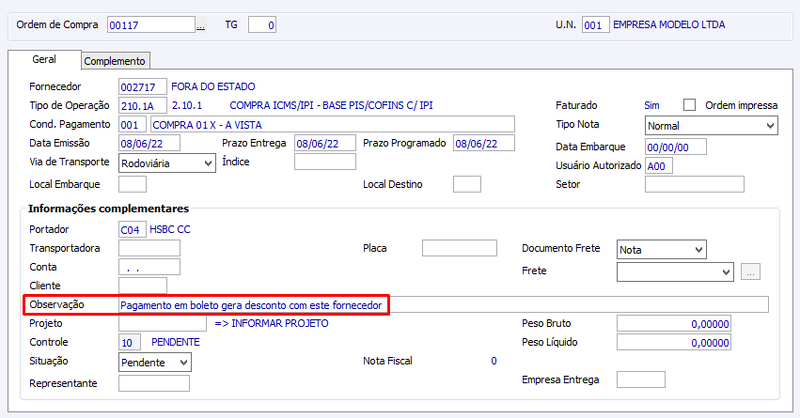Screen dimensions: 800x418
Task: Click the COMPRA ICMS/IPI operation description
Action: click(x=331, y=106)
